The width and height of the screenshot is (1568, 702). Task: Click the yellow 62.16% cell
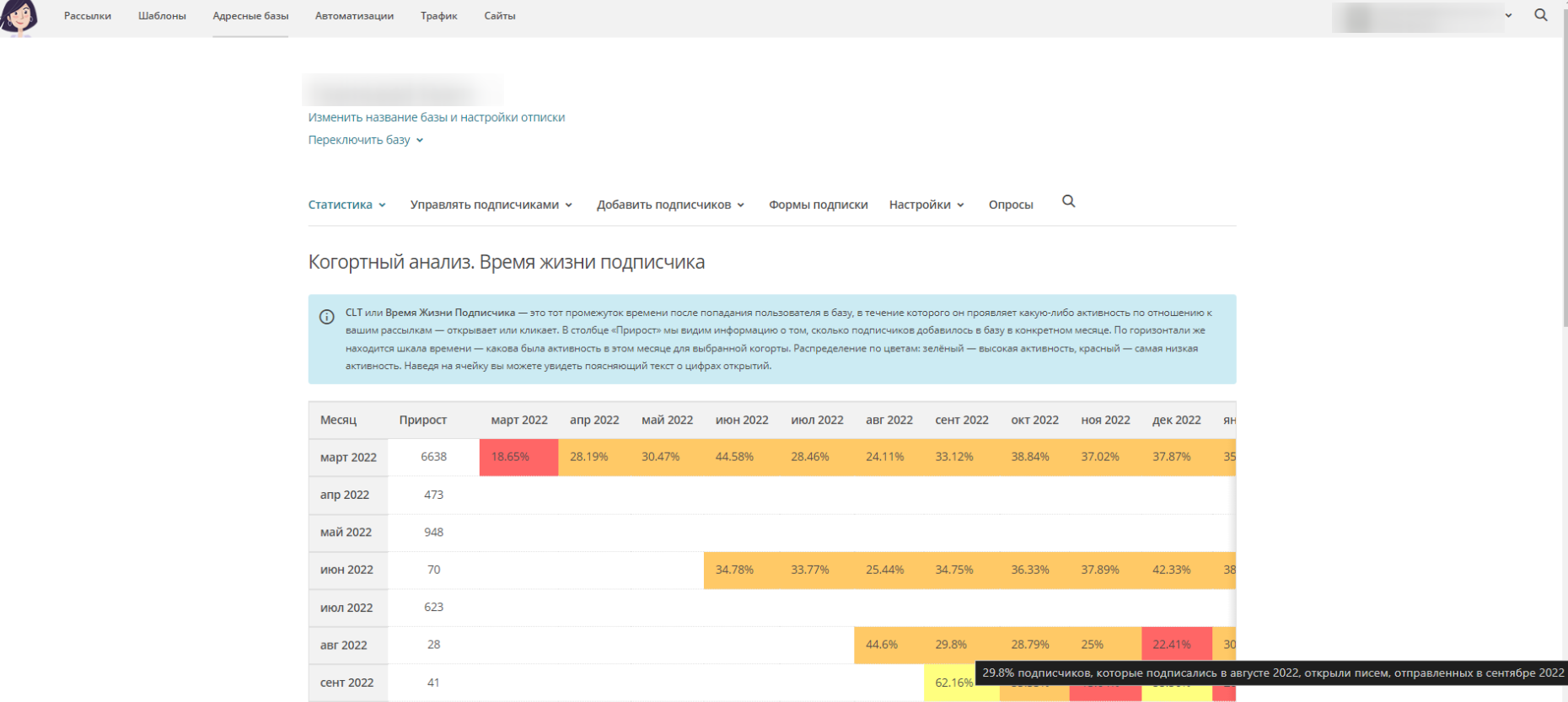(x=953, y=683)
